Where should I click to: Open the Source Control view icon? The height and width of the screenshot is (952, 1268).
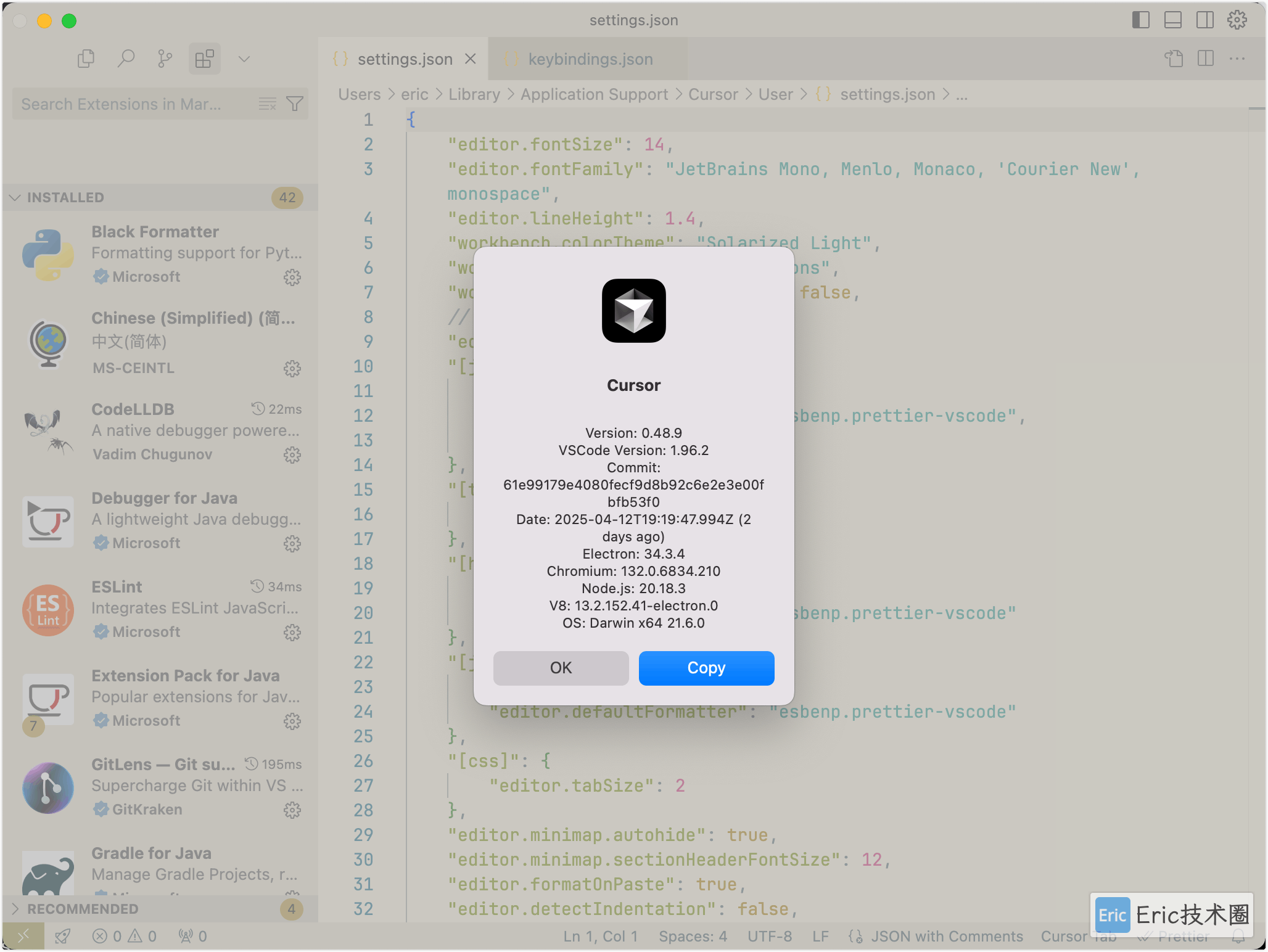click(165, 59)
